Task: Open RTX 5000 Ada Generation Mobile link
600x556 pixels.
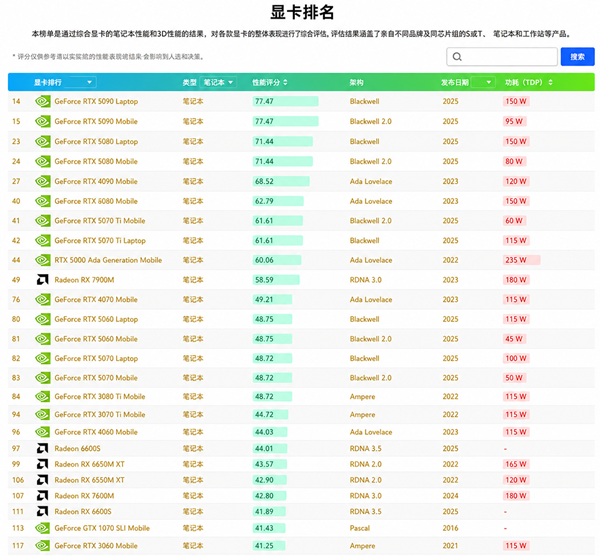Action: point(108,260)
